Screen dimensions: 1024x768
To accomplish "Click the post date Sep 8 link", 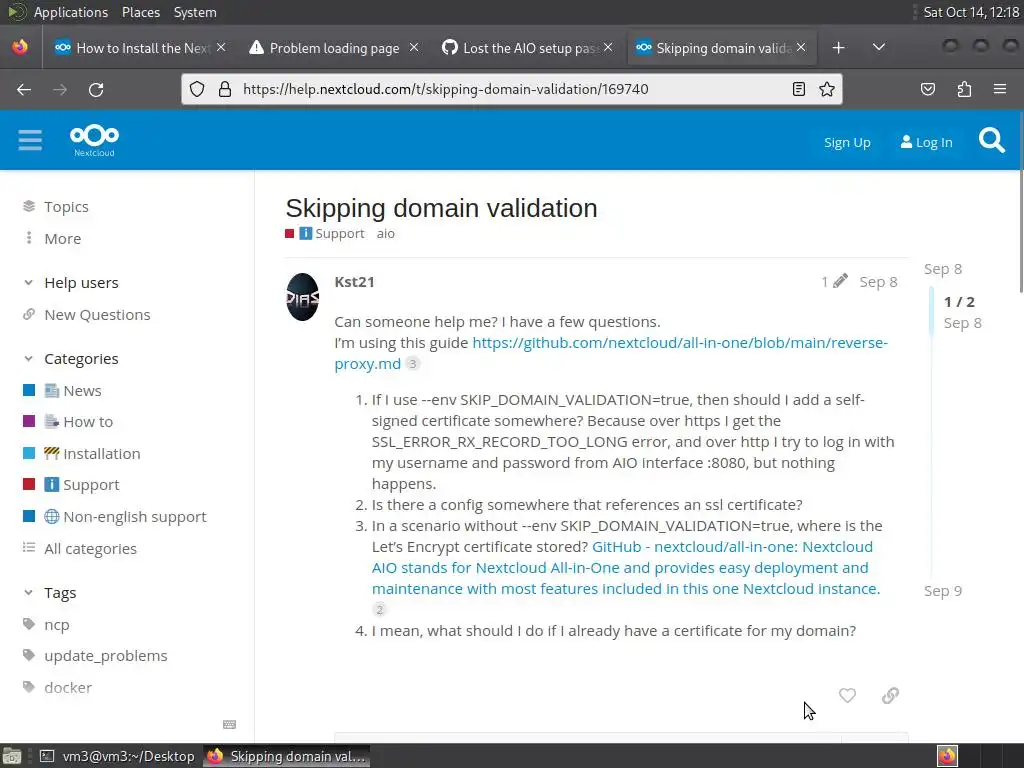I will (878, 281).
